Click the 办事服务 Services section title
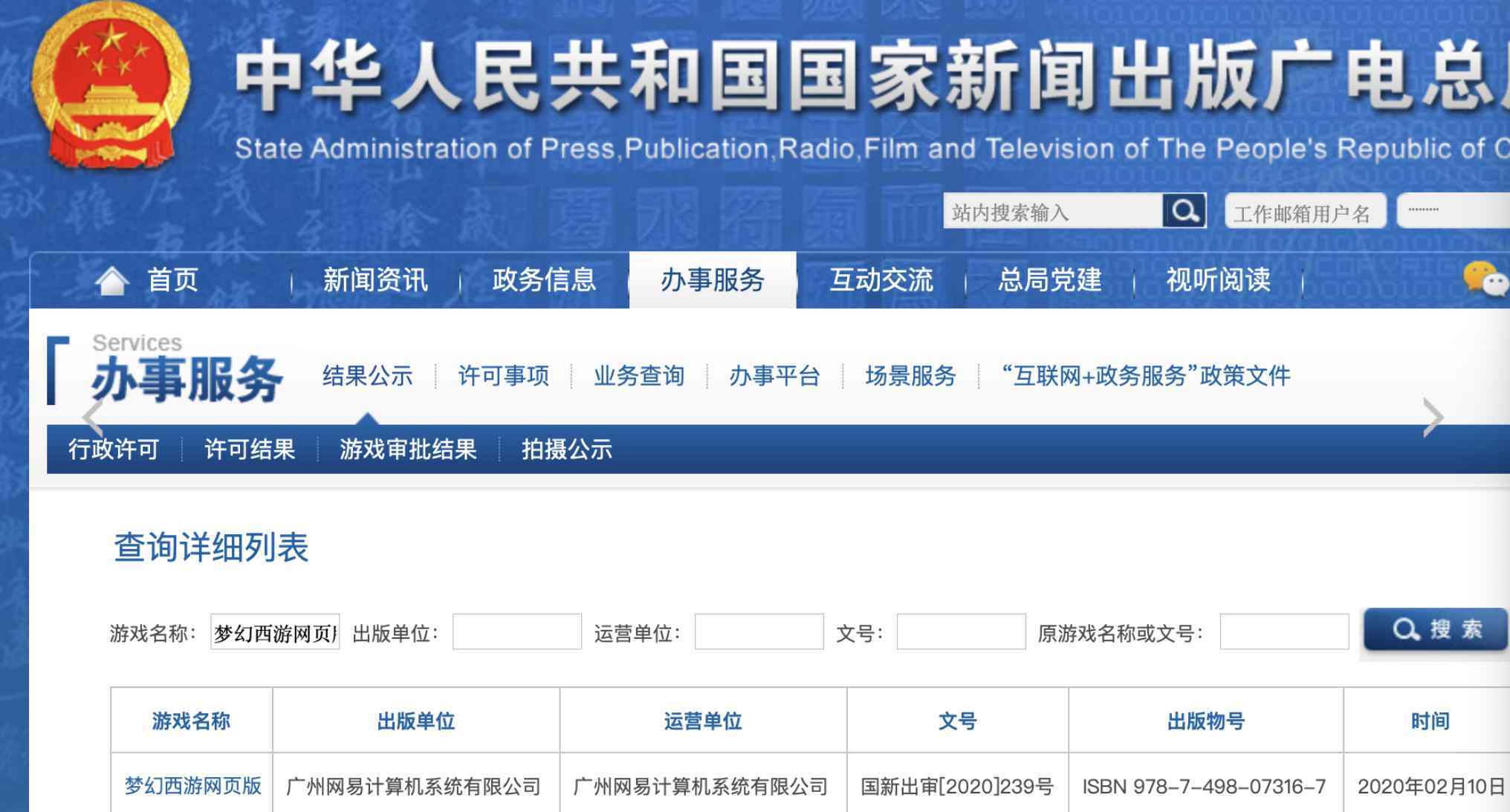The width and height of the screenshot is (1510, 812). 186,369
